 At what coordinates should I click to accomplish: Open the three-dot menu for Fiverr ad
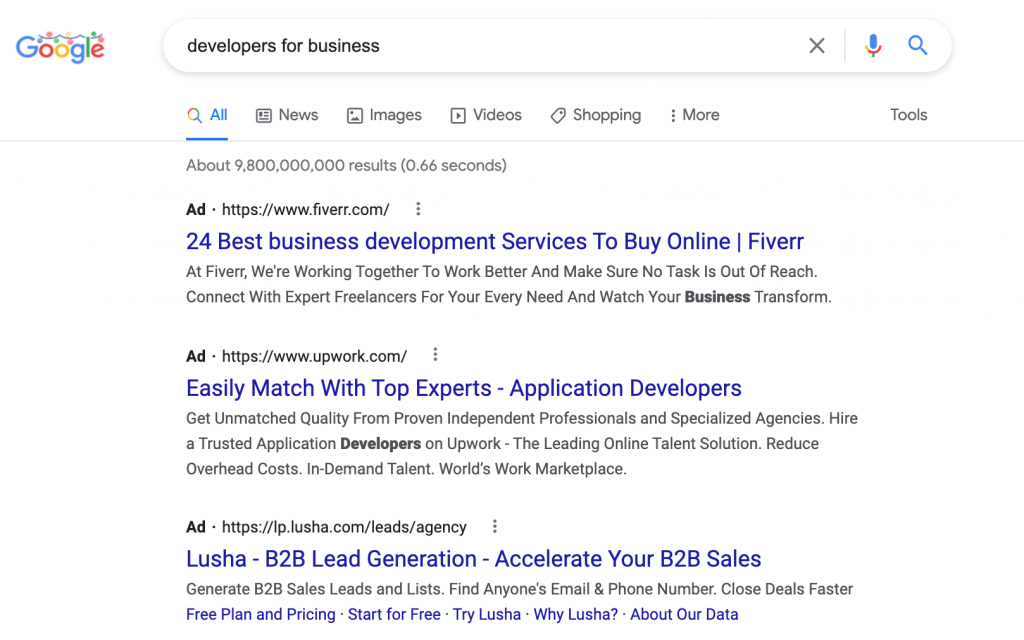pyautogui.click(x=418, y=209)
